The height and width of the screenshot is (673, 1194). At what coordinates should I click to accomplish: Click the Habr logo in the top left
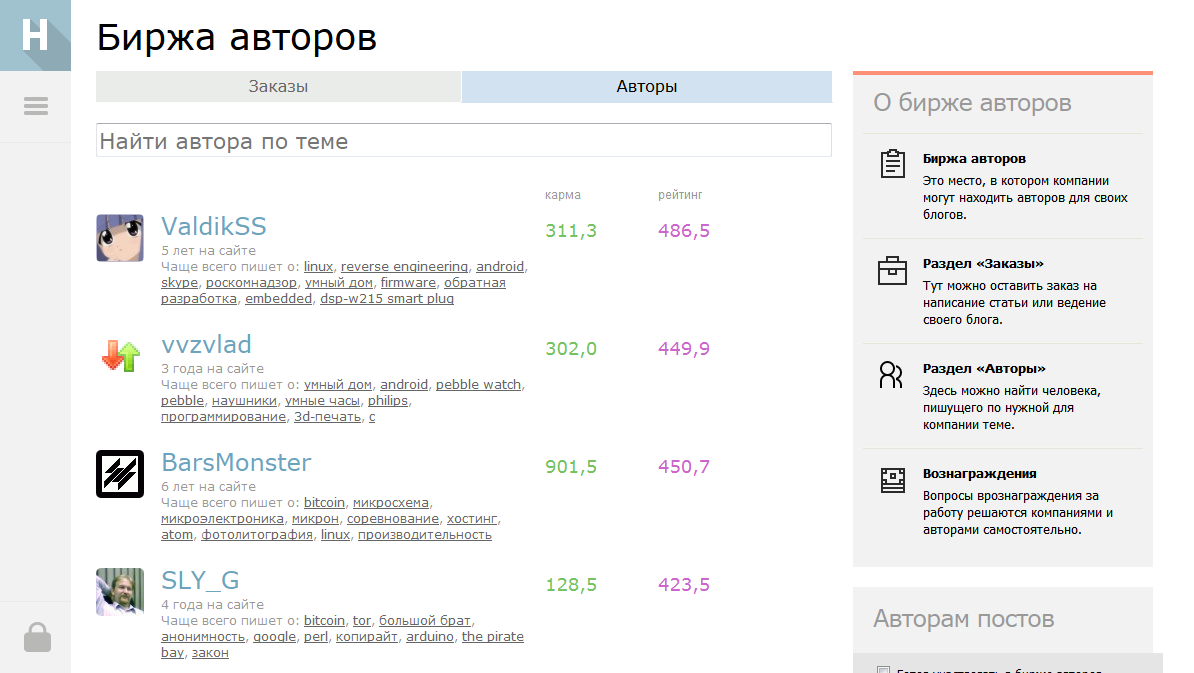point(35,35)
